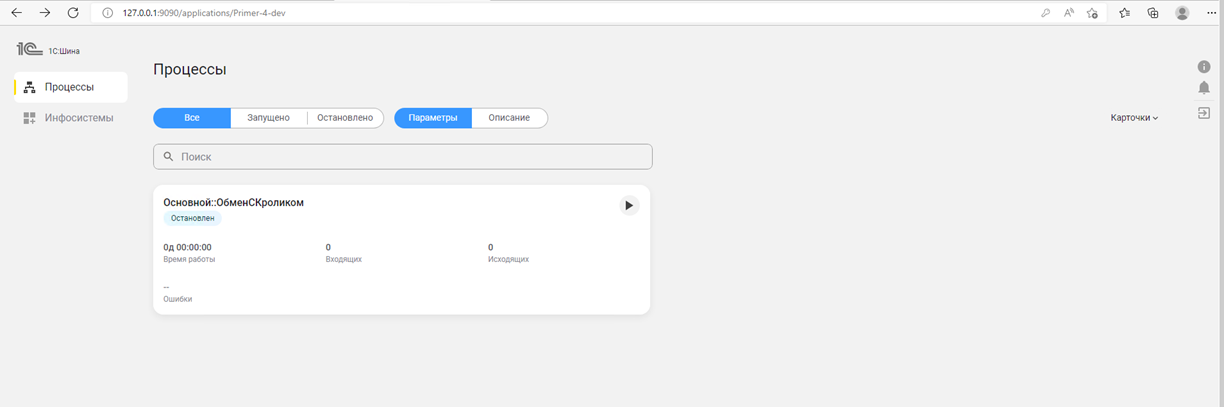Click the Поиск search field
The image size is (1224, 407).
pos(403,157)
